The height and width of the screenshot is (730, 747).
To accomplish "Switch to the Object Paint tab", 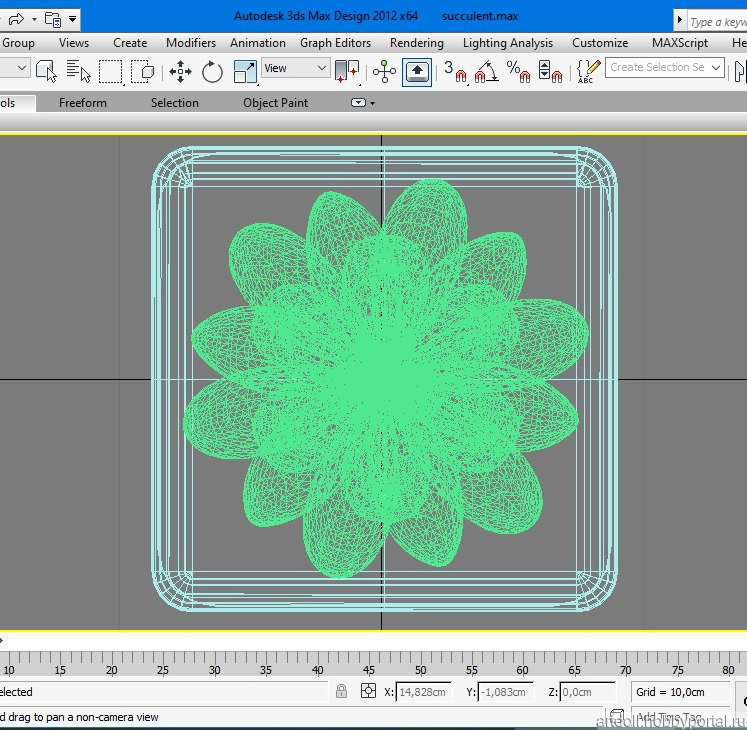I will [x=275, y=103].
